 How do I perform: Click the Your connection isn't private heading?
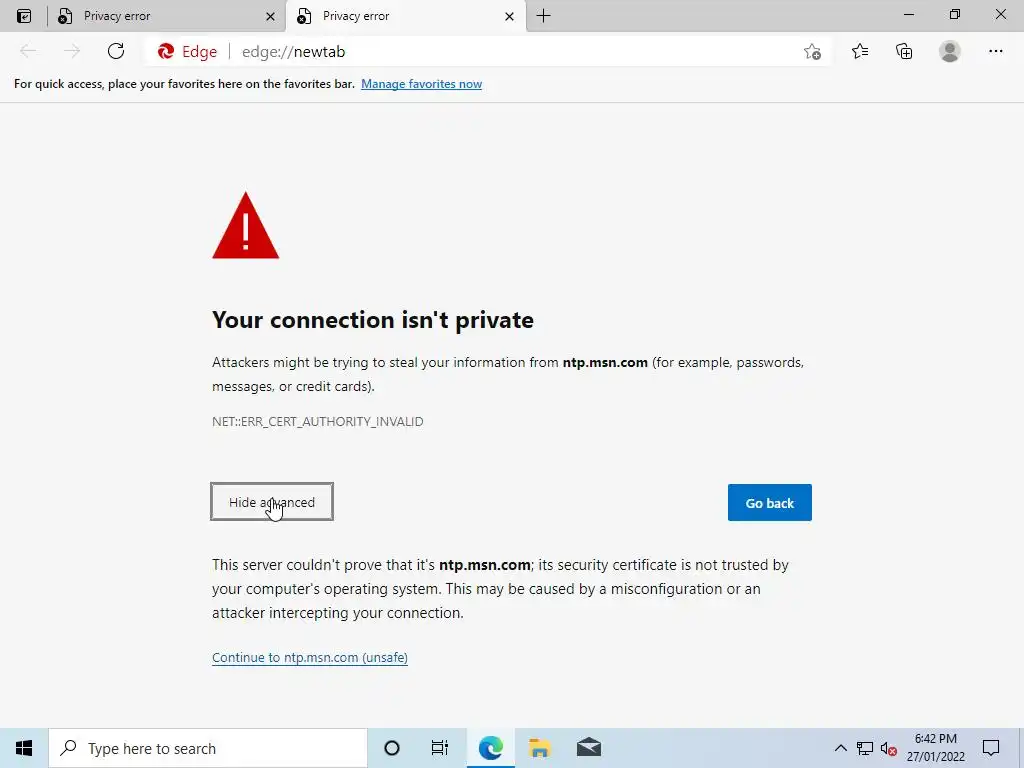[x=373, y=320]
